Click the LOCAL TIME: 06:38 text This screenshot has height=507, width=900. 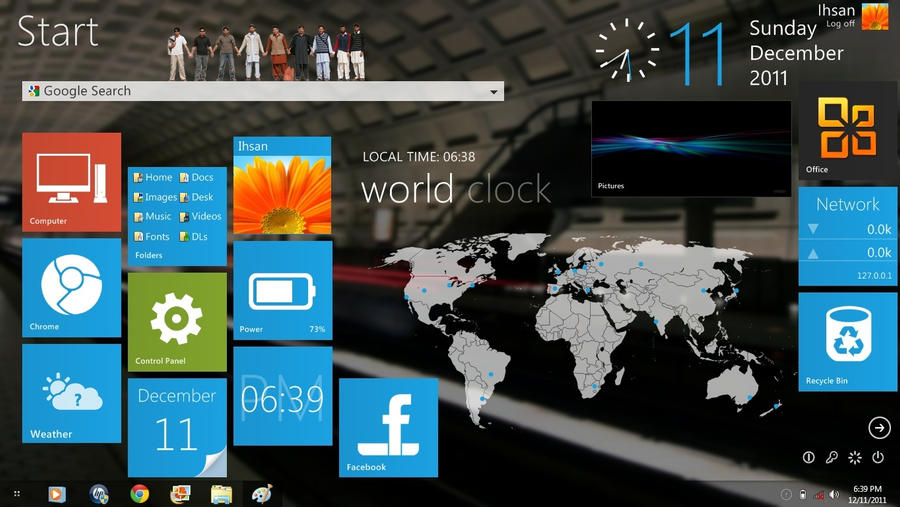click(419, 157)
